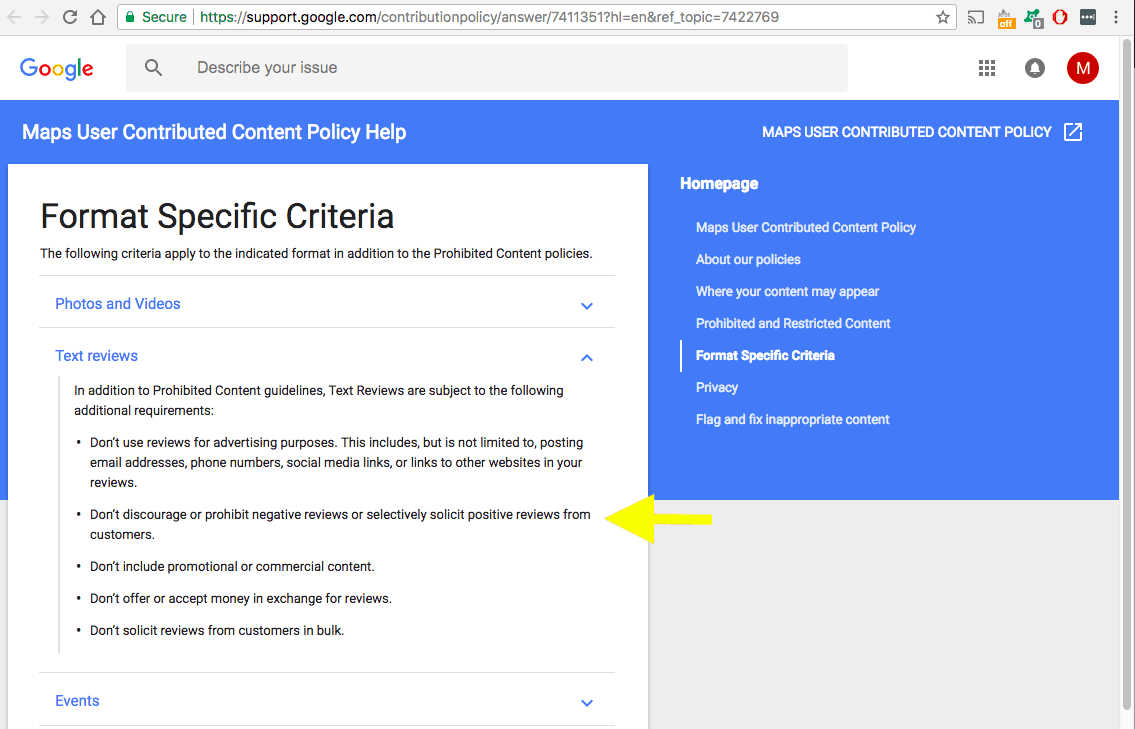1135x729 pixels.
Task: Click the Maps User Contributed Content Policy Help title
Action: point(214,132)
